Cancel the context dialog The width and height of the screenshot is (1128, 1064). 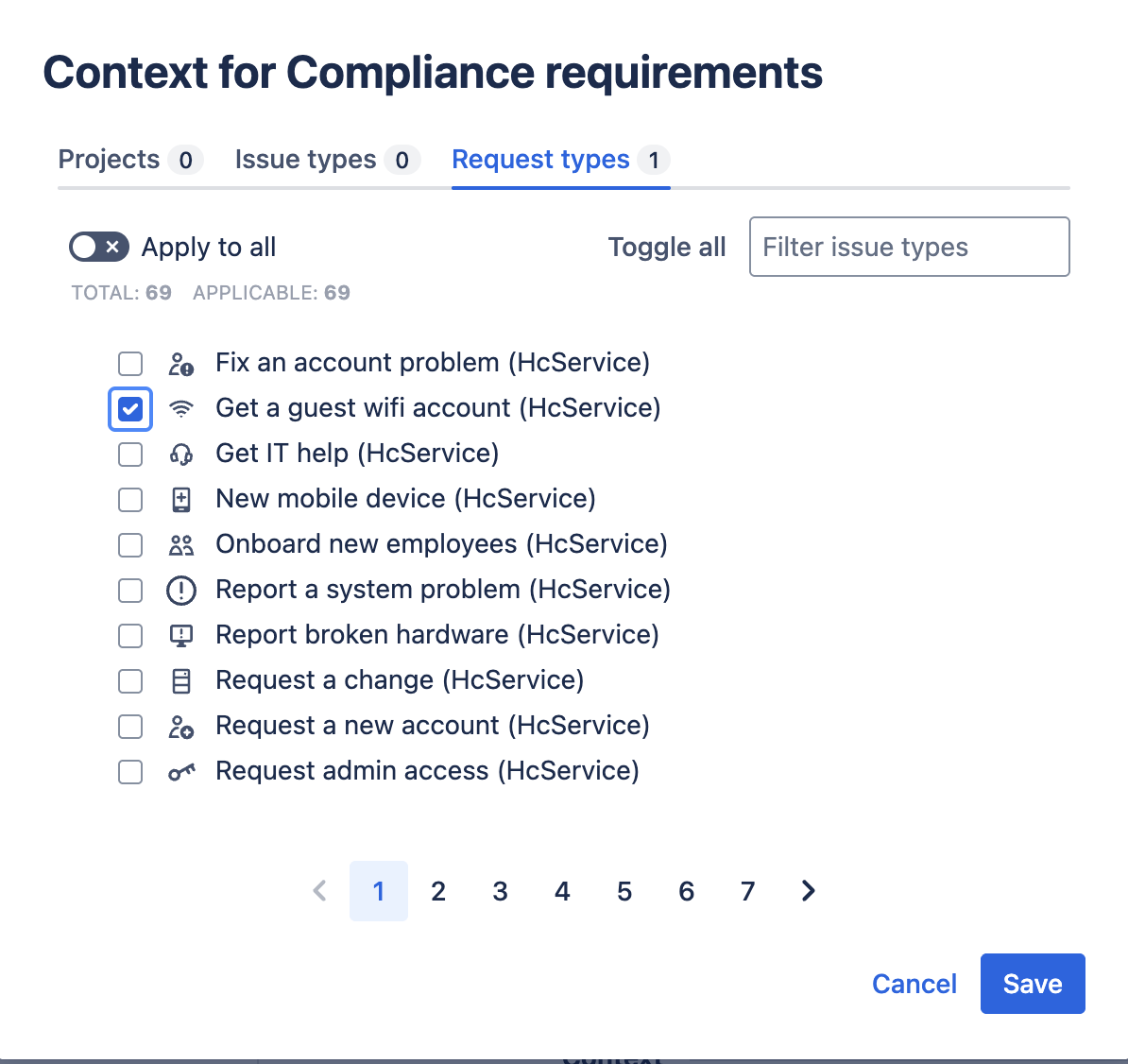point(914,984)
